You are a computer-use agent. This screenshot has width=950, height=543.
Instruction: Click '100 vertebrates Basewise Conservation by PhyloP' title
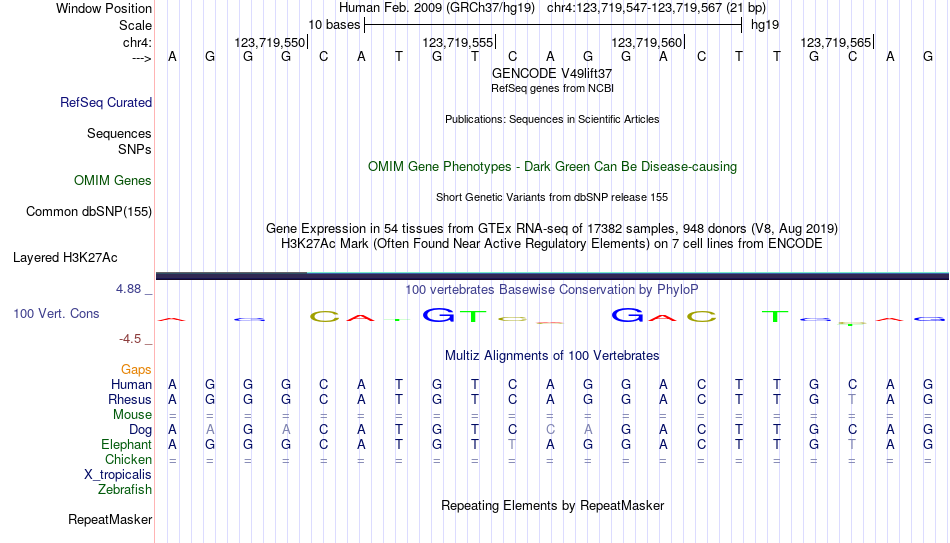click(x=552, y=290)
